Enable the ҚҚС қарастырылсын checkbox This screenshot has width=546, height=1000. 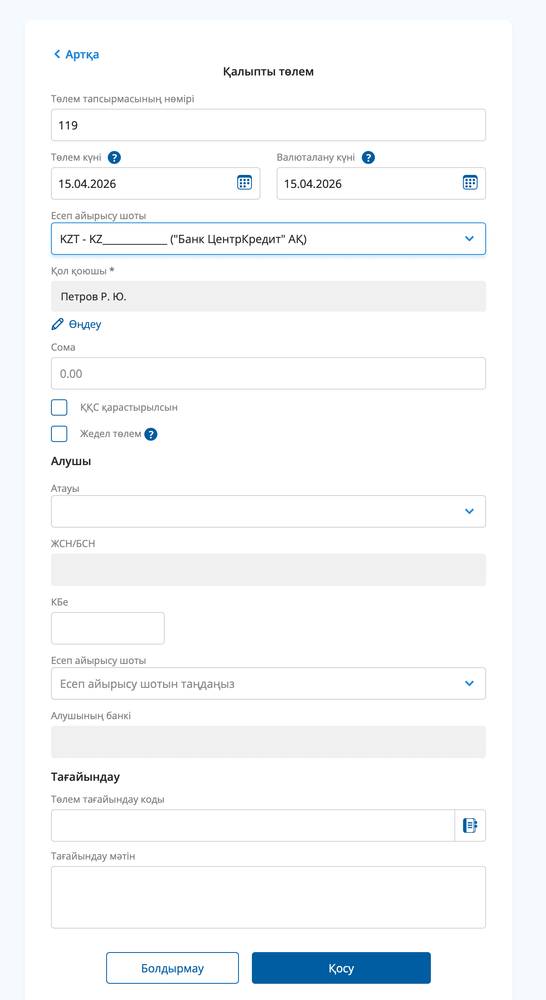pyautogui.click(x=59, y=408)
